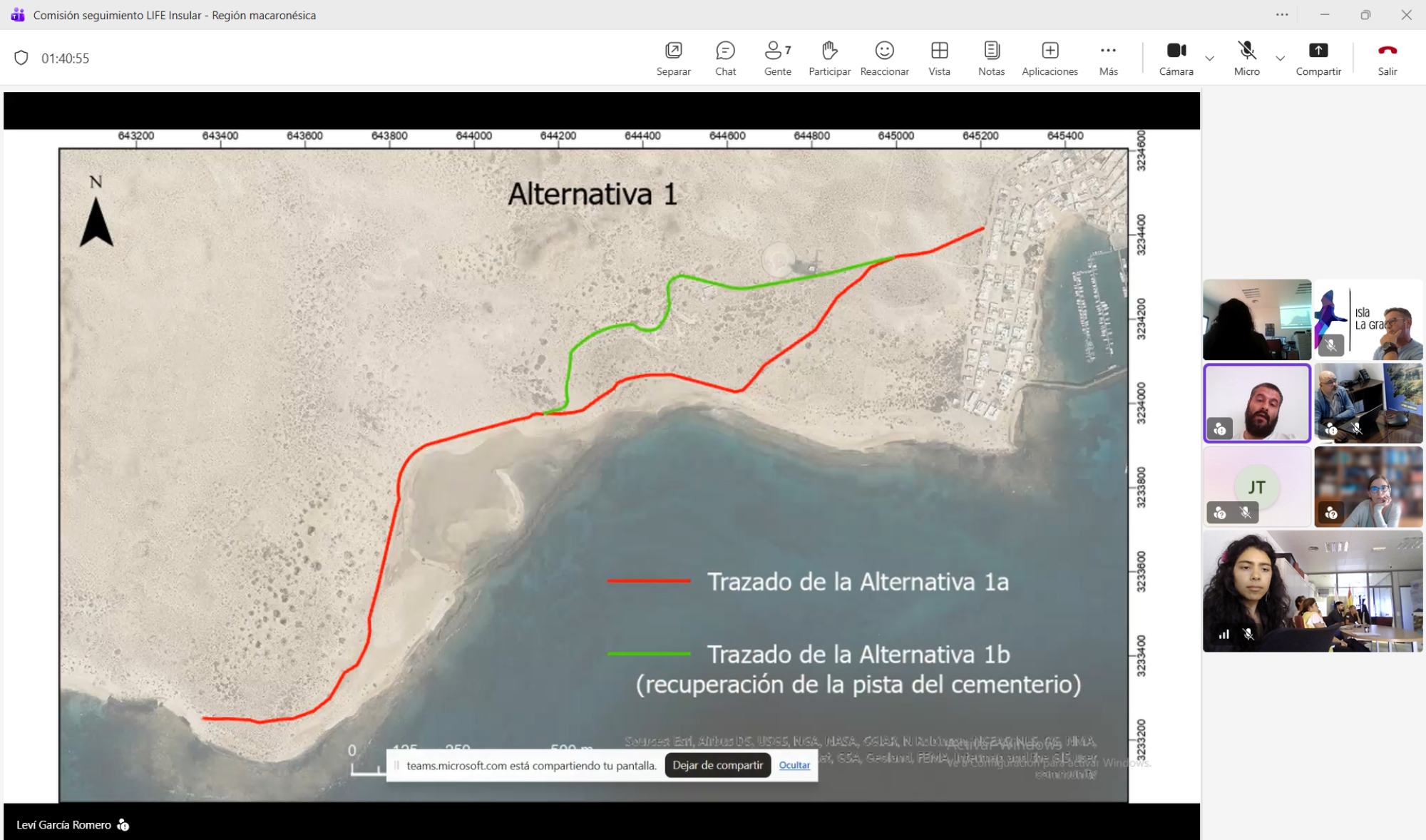Screen dimensions: 1426x840
Task: Raise hand with Participar
Action: 829,58
